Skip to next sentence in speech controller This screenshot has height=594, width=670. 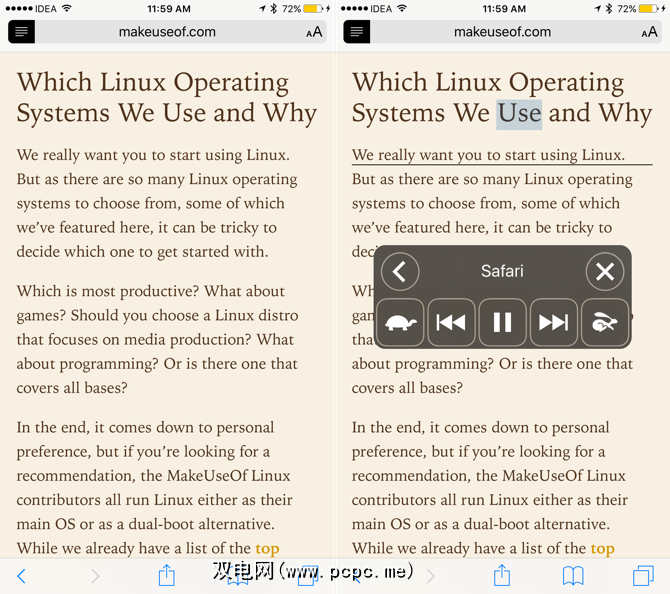553,322
